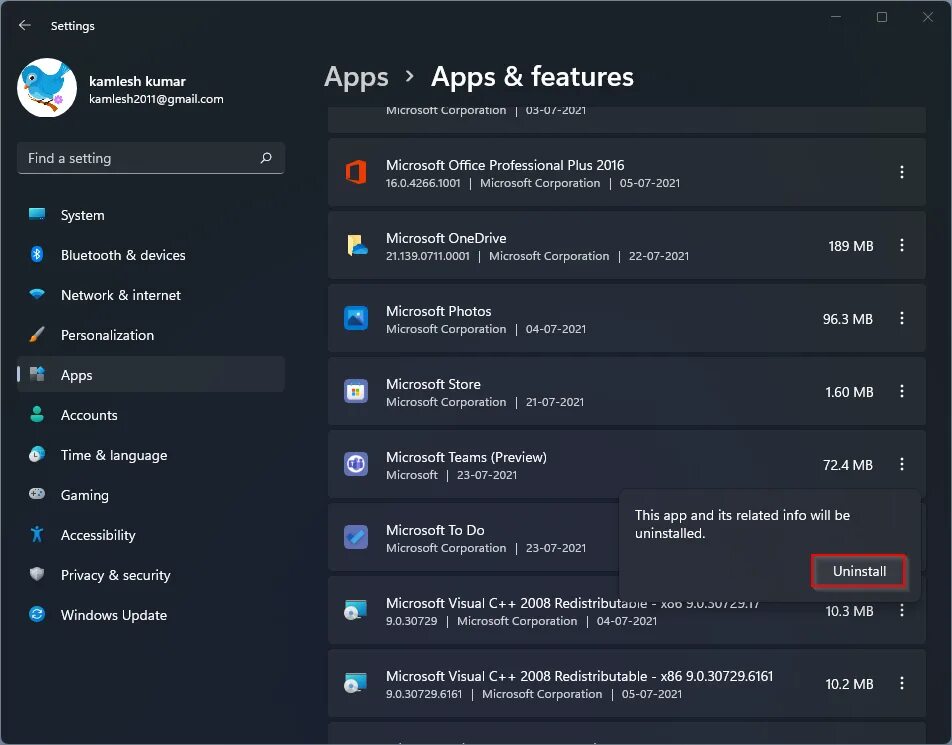
Task: Open Gaming settings
Action: [151, 495]
